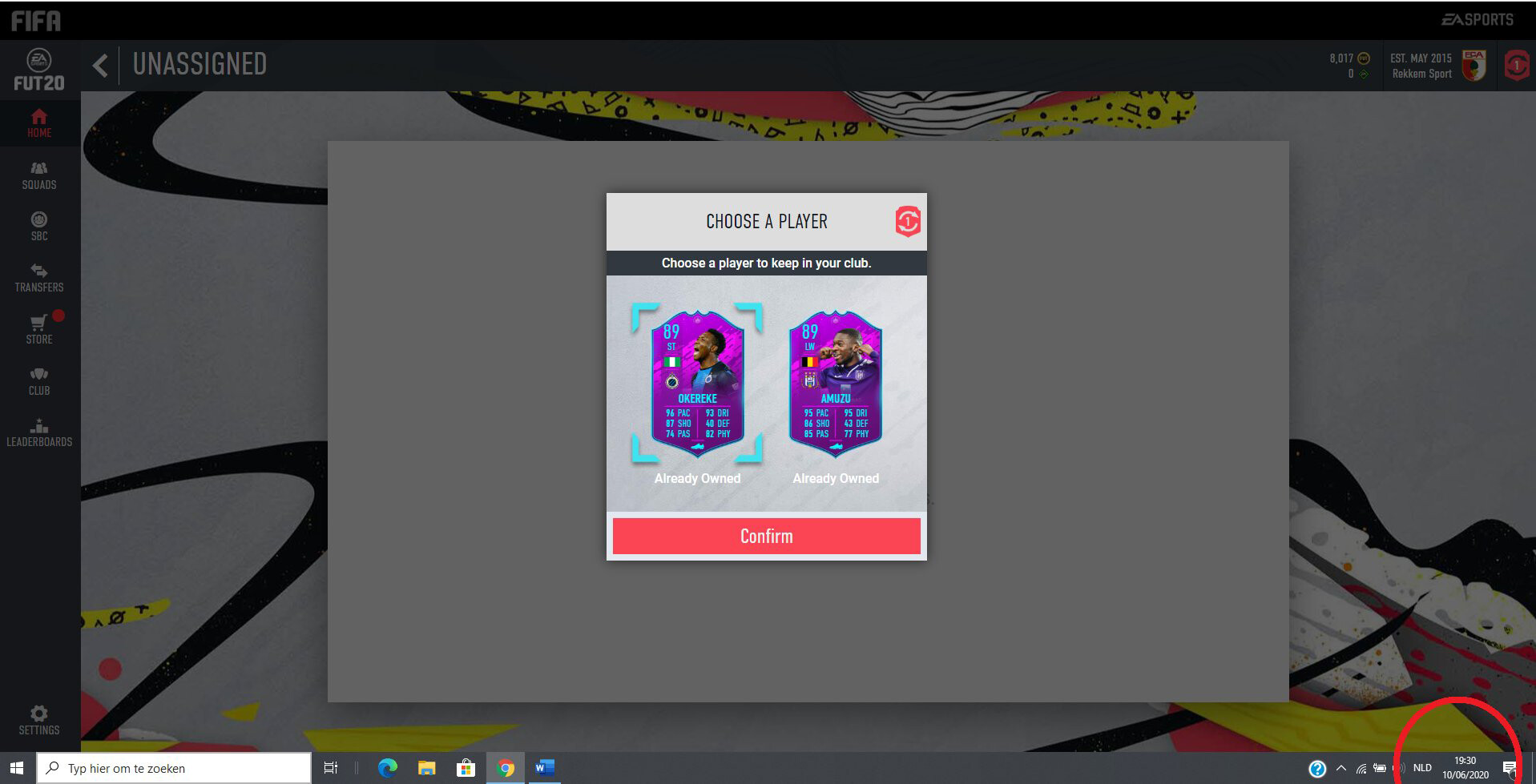
Task: Click the Windows search box
Action: click(x=175, y=768)
